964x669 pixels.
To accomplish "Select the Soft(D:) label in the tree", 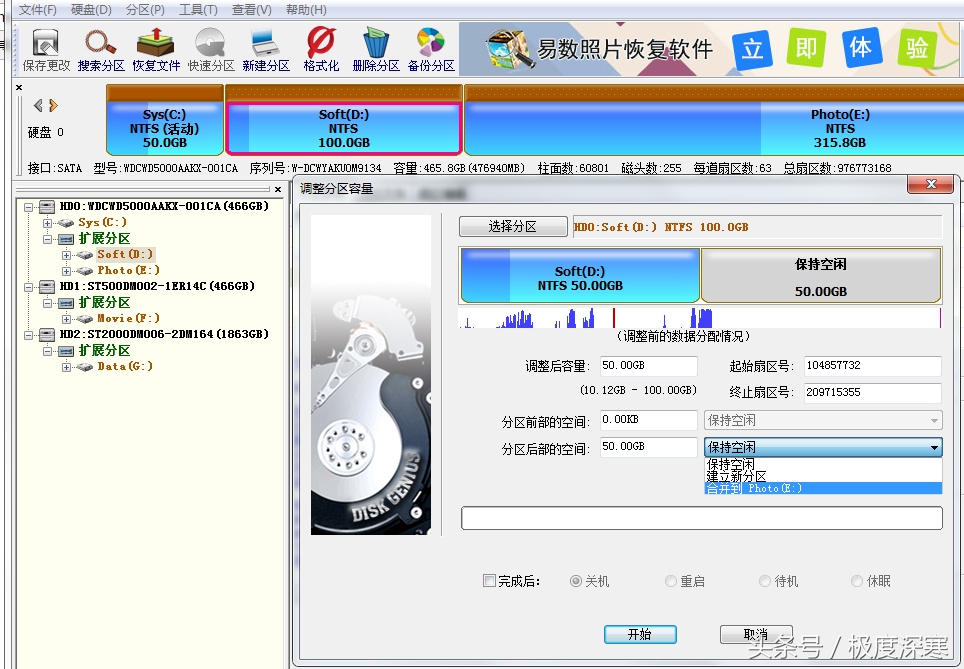I will pyautogui.click(x=125, y=255).
